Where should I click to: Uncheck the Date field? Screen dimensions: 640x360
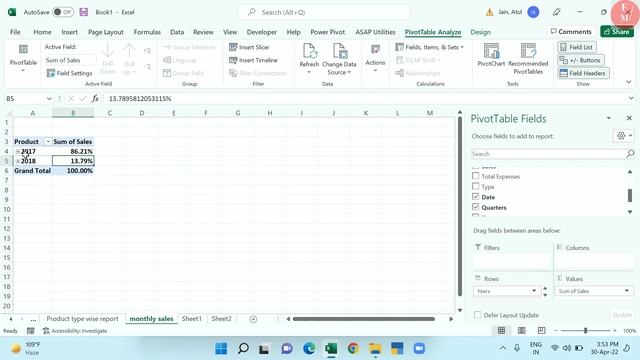coord(476,197)
